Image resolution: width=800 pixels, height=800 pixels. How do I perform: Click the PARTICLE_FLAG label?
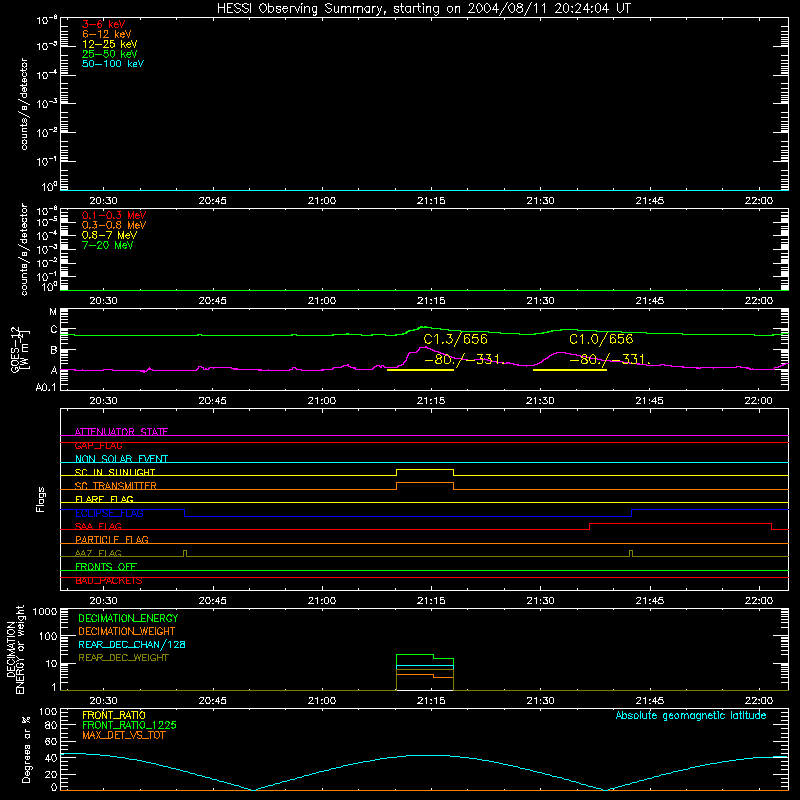point(112,539)
